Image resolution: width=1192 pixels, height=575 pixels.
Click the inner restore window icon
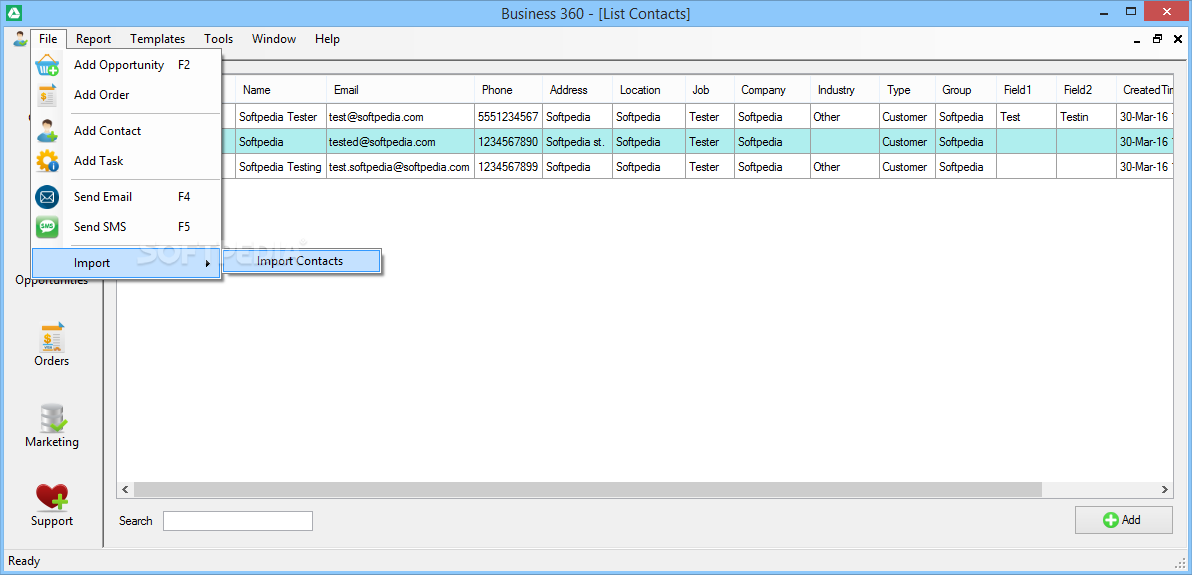(1157, 39)
